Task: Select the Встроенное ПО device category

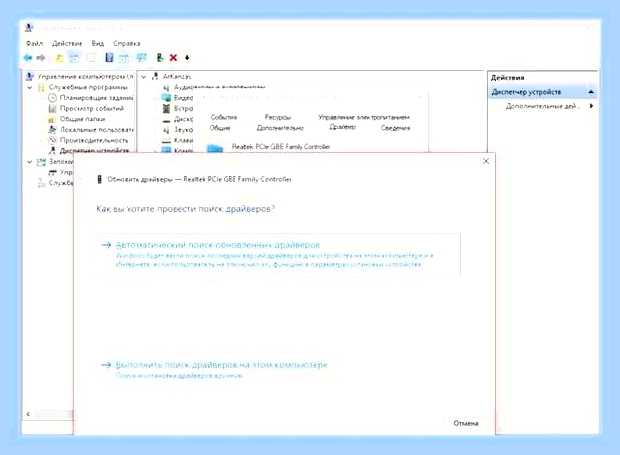Action: [x=183, y=108]
